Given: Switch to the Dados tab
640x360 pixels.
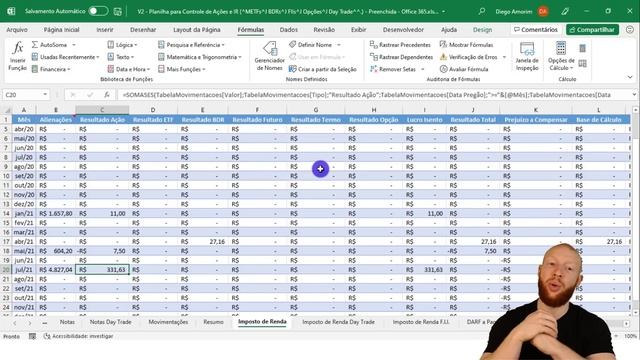Looking at the screenshot, I should coord(289,29).
